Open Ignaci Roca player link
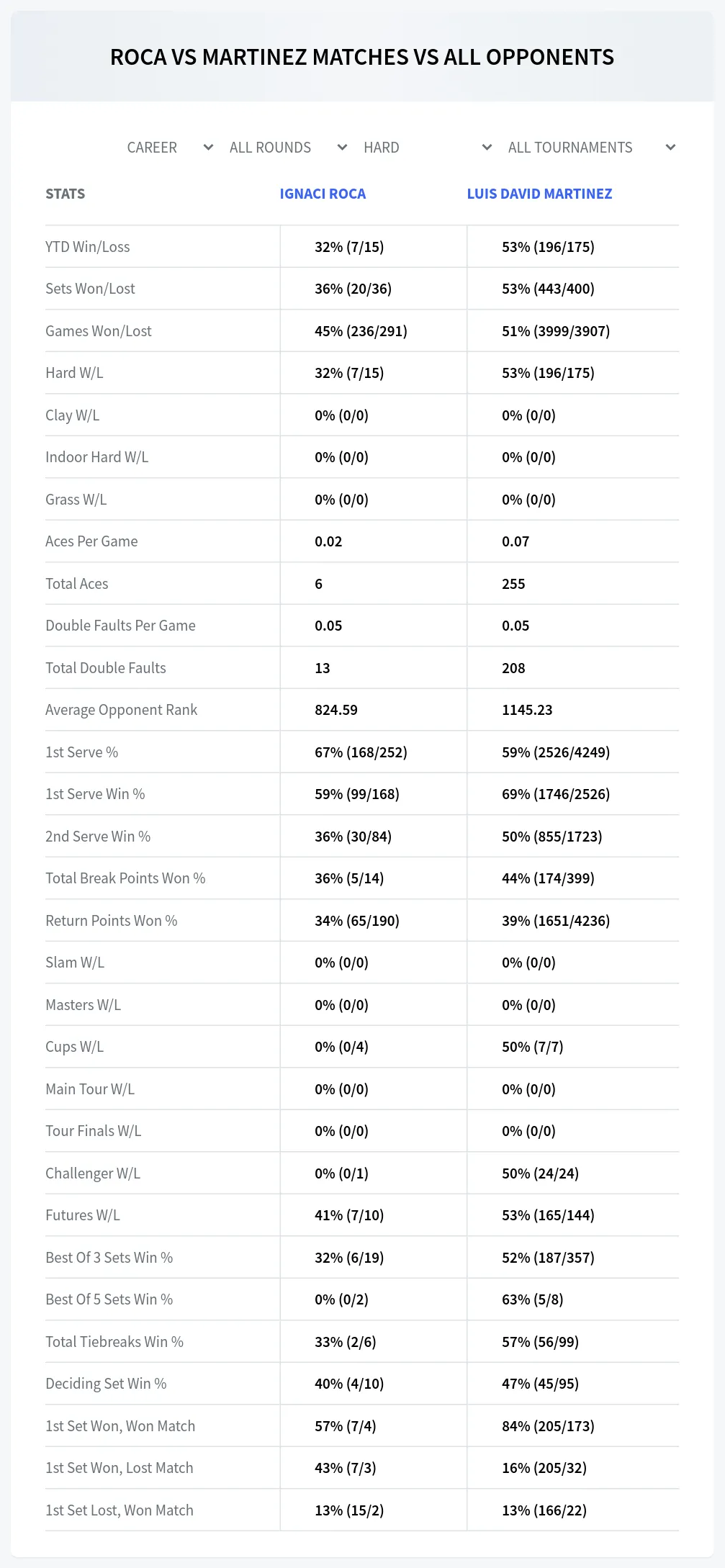Viewport: 725px width, 1568px height. tap(323, 194)
